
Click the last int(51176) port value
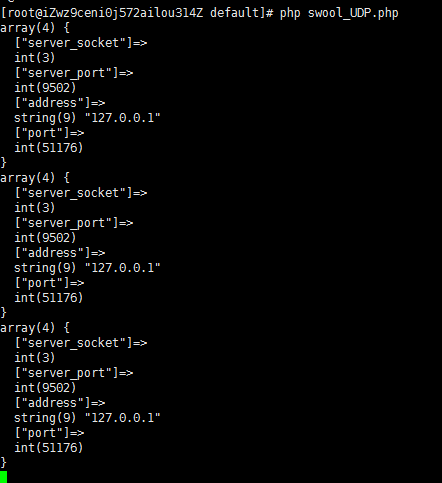[x=49, y=448]
